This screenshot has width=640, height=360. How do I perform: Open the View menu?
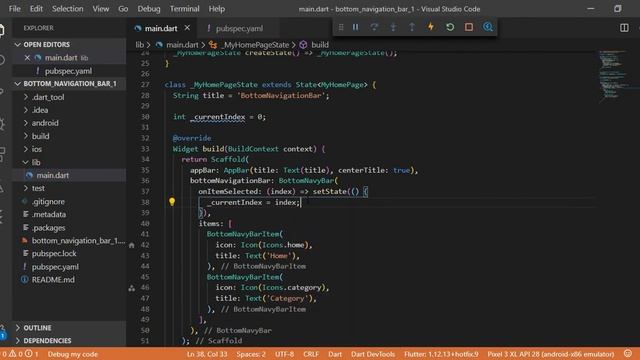(100, 9)
